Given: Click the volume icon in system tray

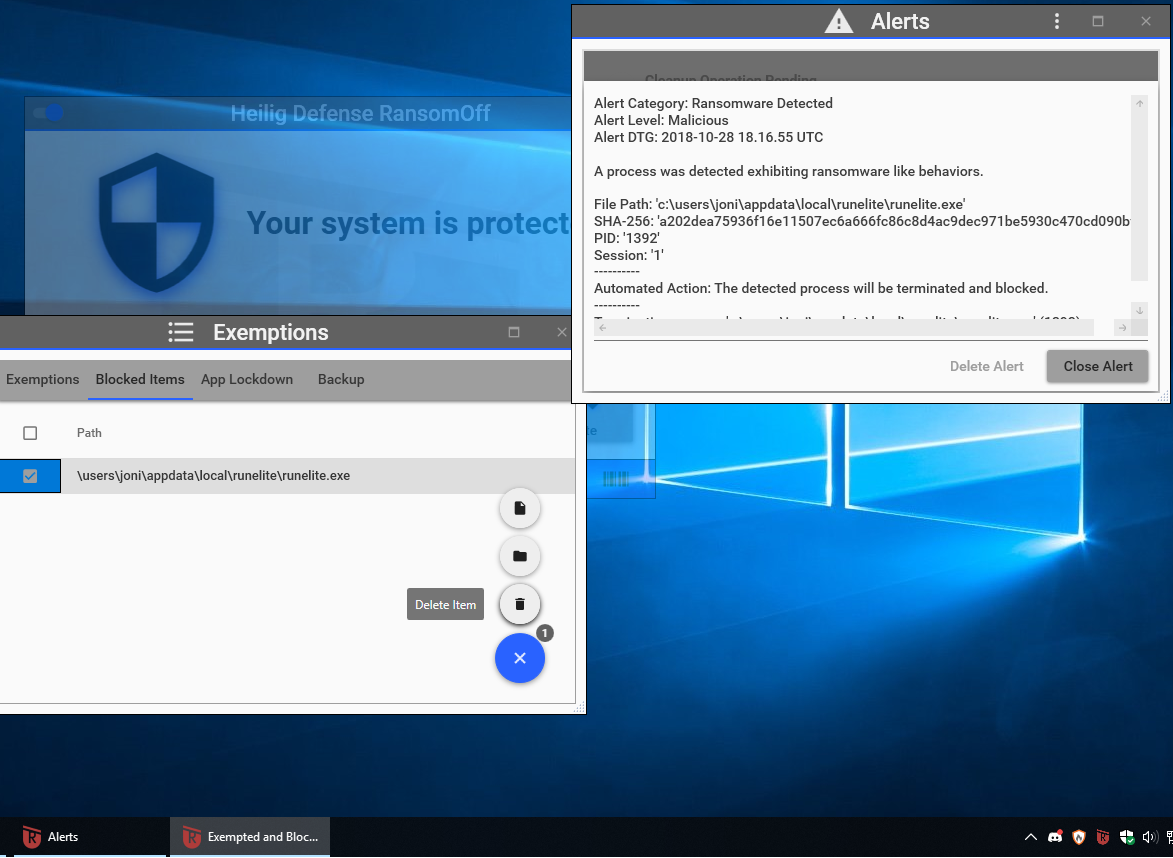Looking at the screenshot, I should click(1149, 837).
